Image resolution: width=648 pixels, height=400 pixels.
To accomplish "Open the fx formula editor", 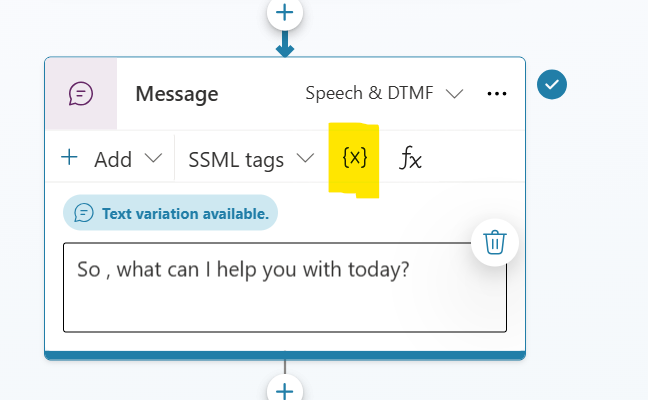I will point(410,158).
